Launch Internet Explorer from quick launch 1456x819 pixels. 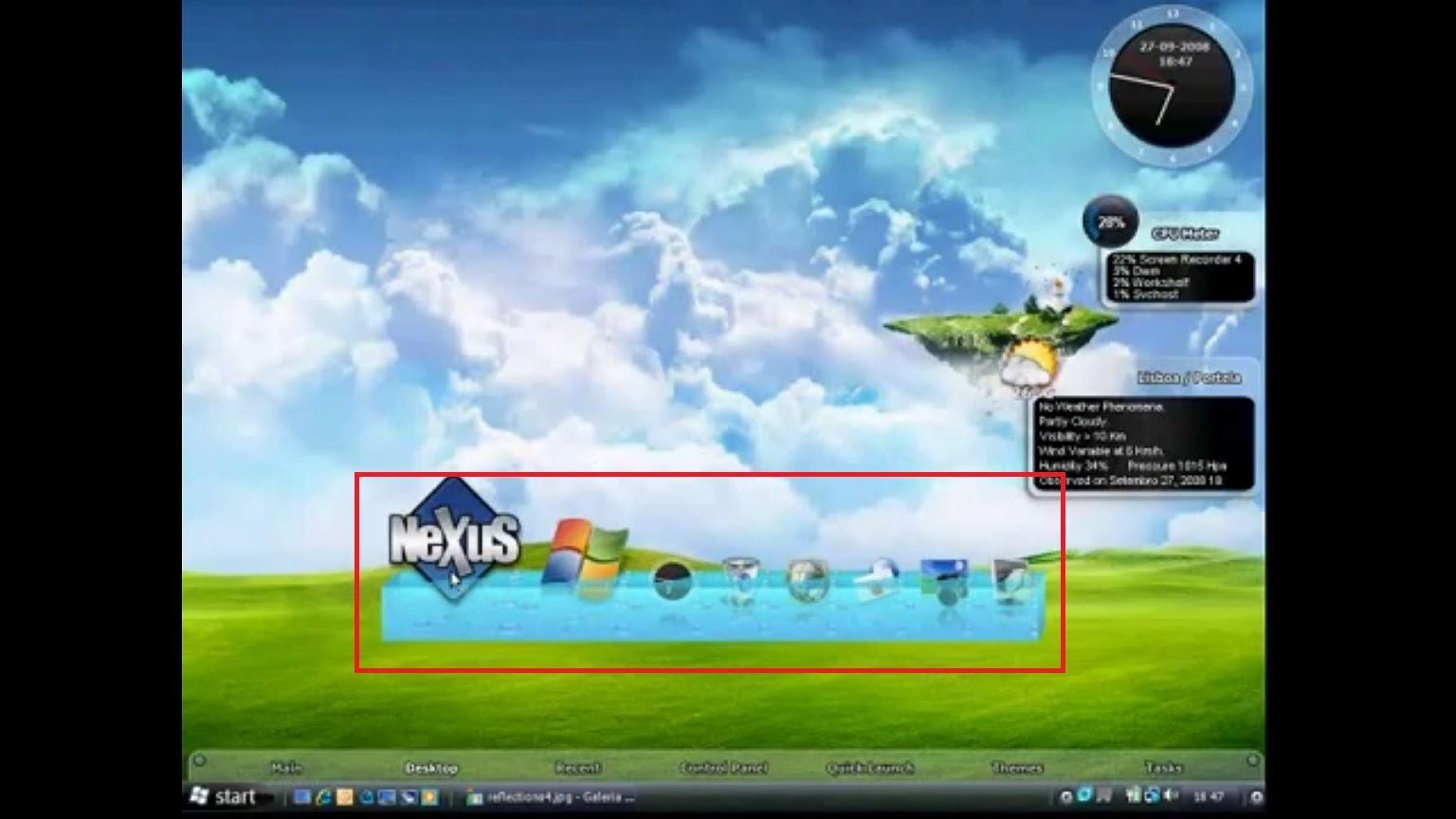(x=323, y=797)
